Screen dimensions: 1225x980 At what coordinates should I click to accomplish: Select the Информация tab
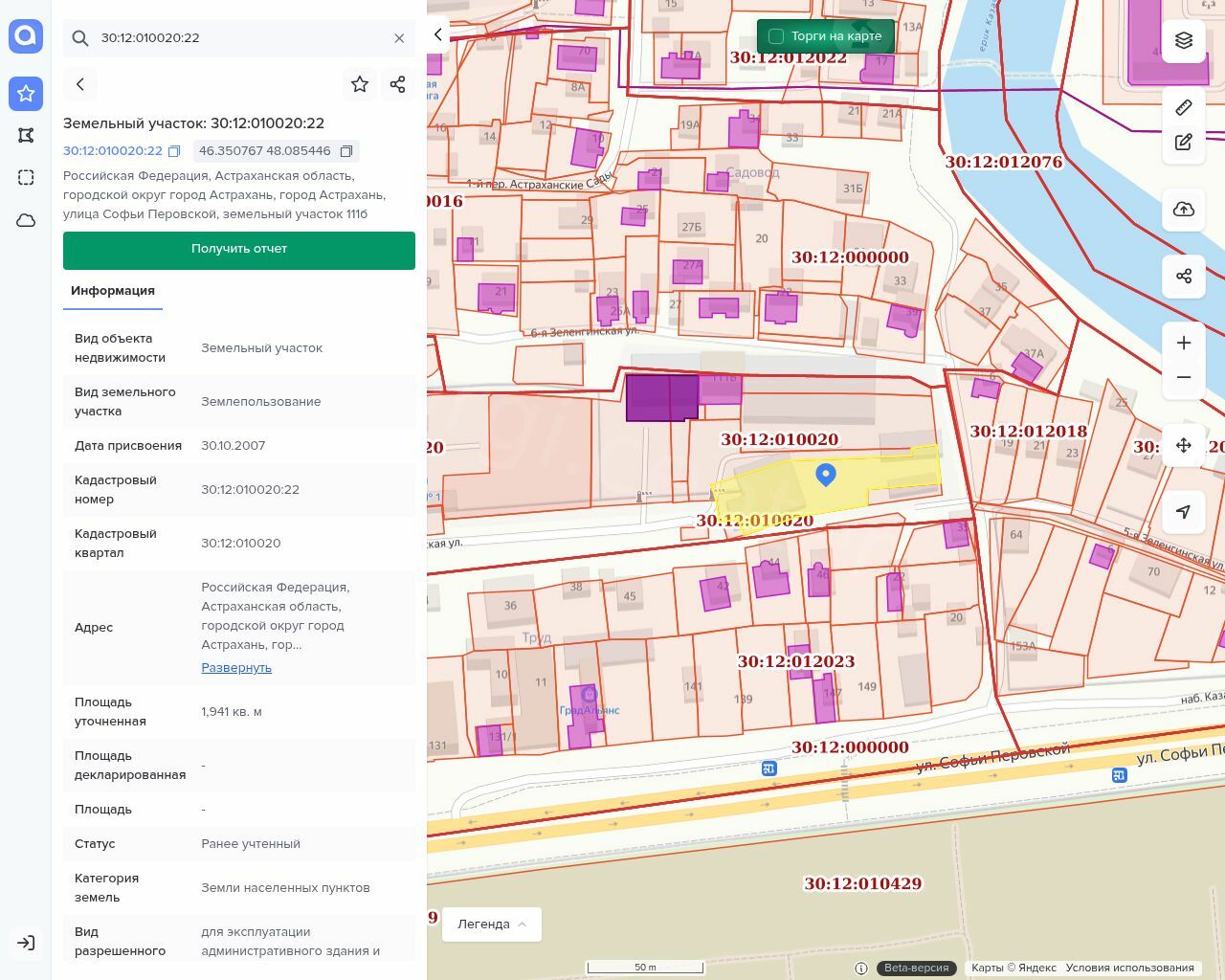[113, 291]
